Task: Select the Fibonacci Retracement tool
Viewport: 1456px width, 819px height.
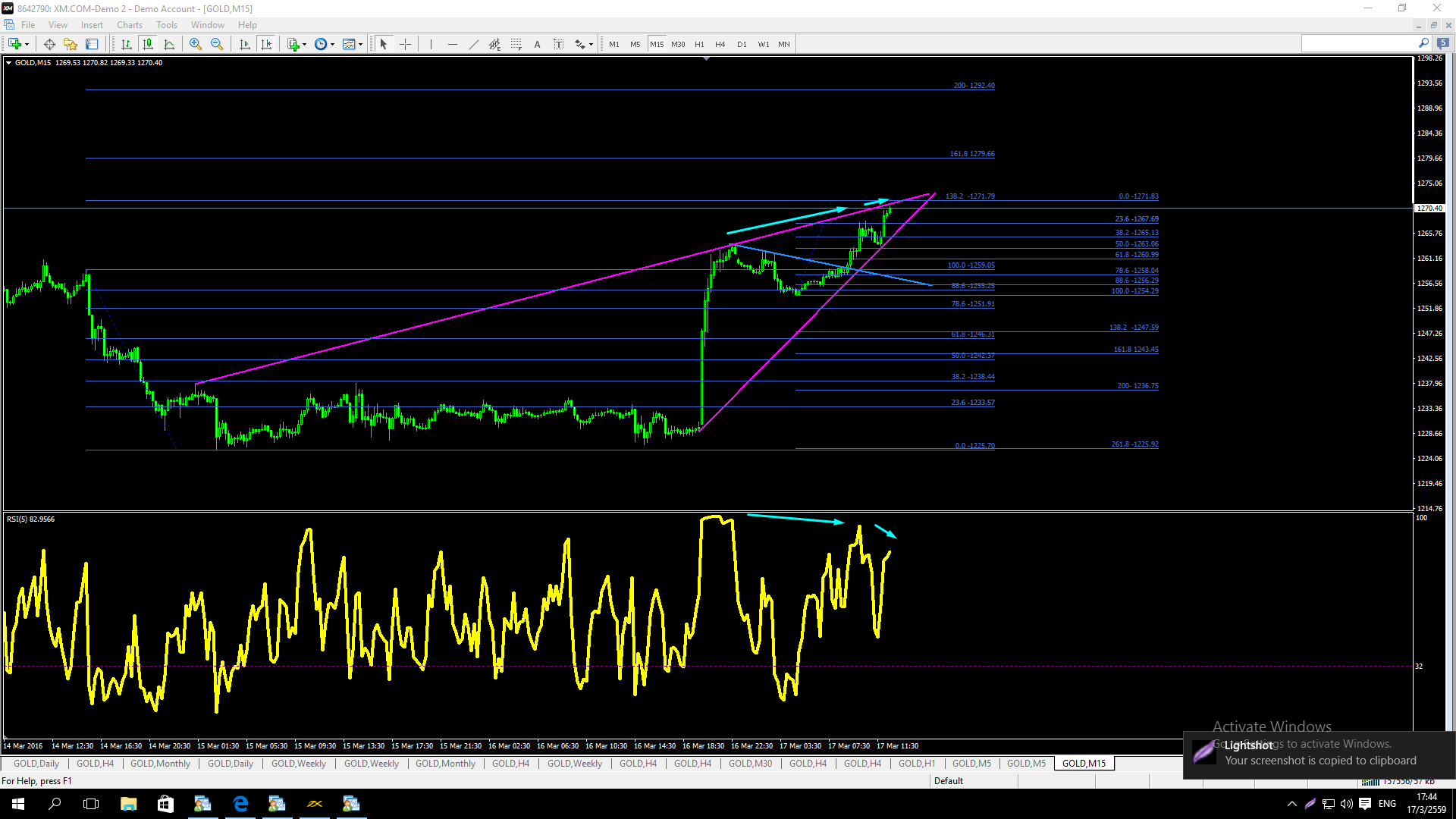Action: 516,44
